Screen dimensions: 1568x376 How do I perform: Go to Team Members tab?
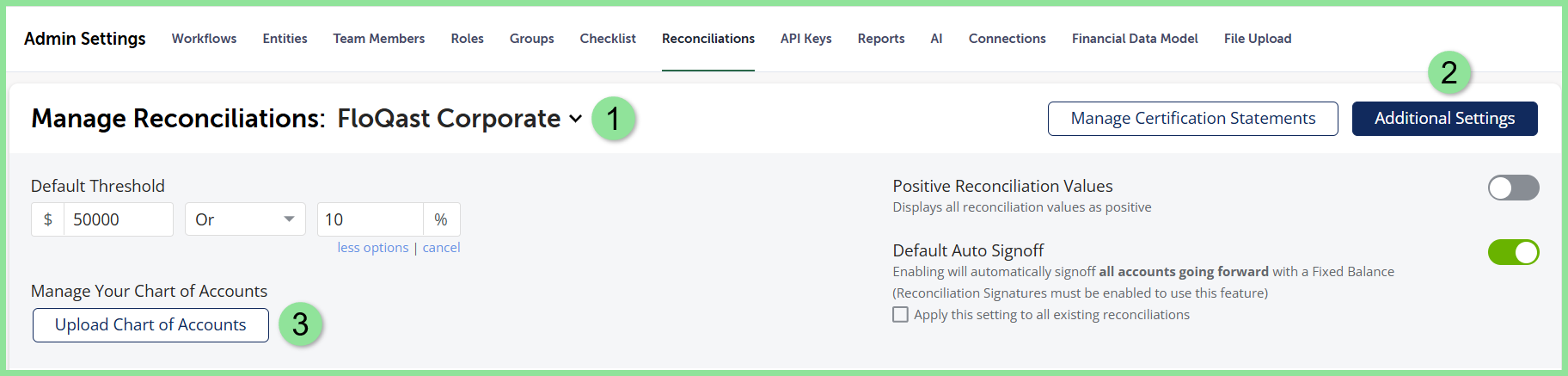379,39
